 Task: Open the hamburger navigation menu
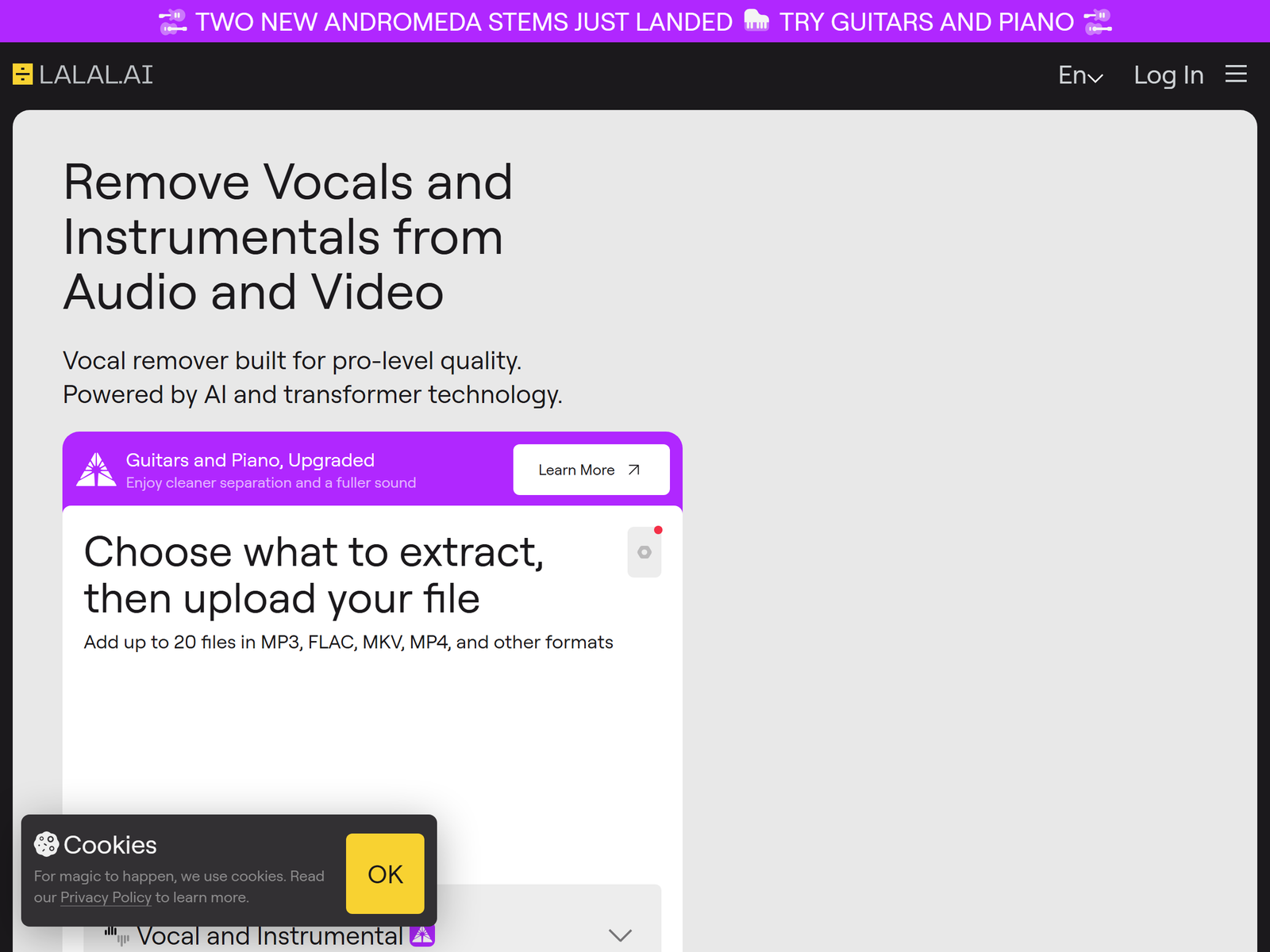1236,74
